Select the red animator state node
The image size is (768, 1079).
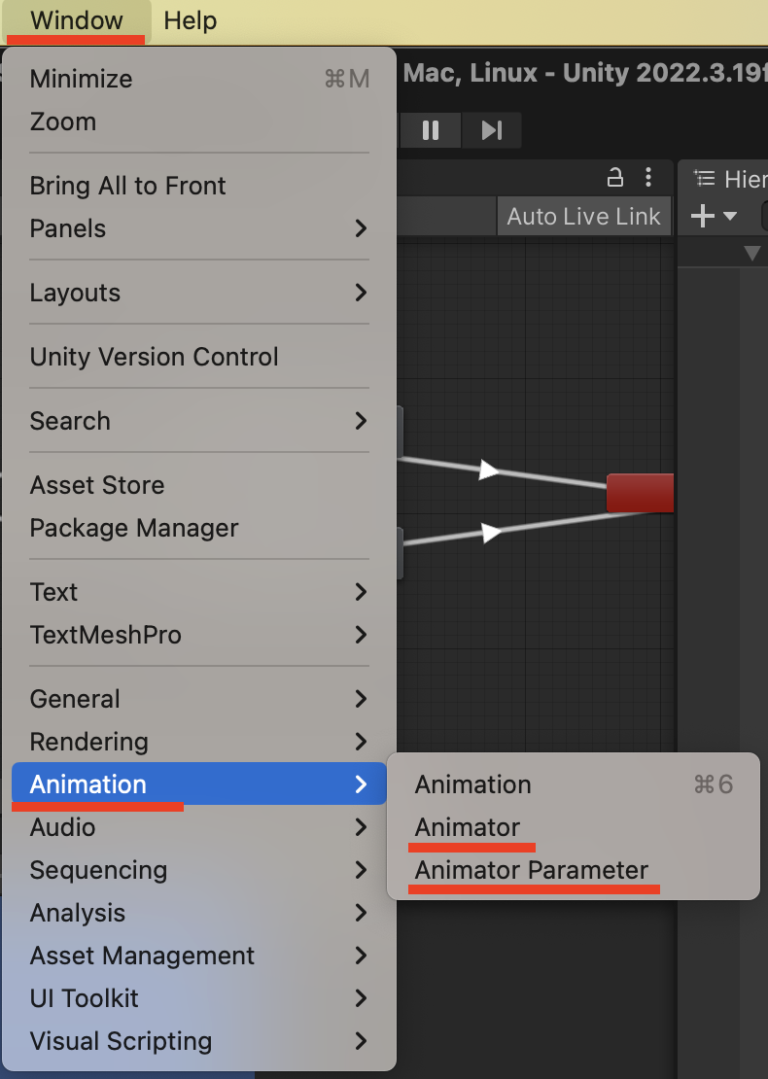(639, 492)
